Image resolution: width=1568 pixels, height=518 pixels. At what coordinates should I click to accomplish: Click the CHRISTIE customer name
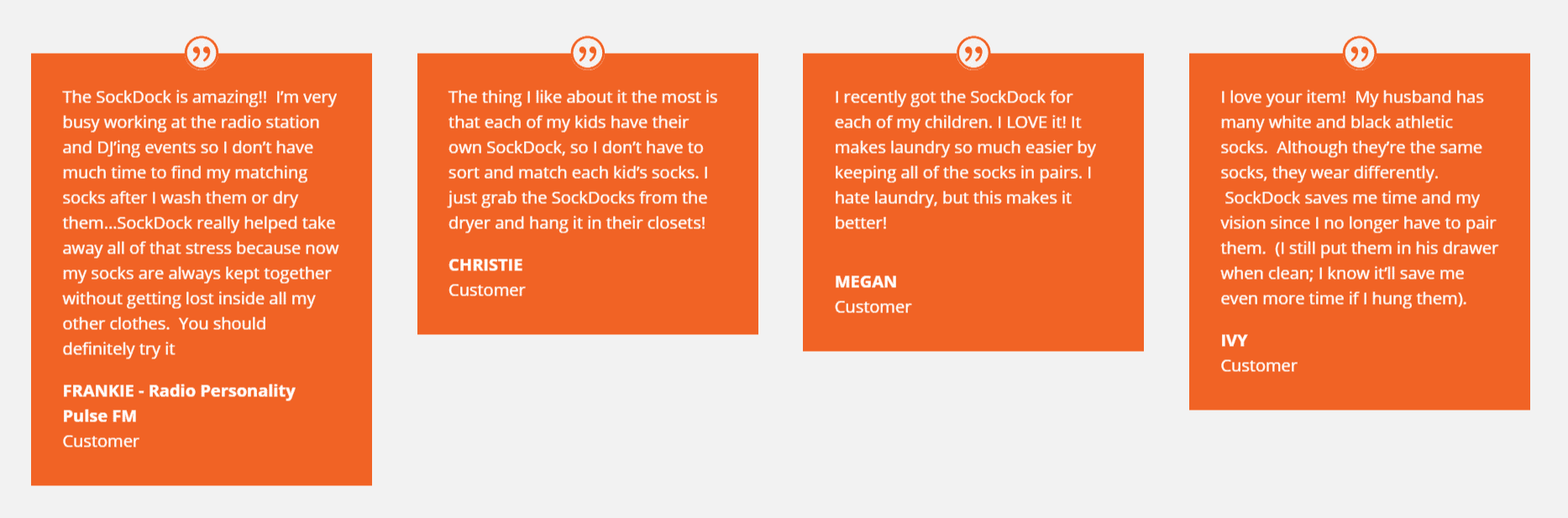485,265
